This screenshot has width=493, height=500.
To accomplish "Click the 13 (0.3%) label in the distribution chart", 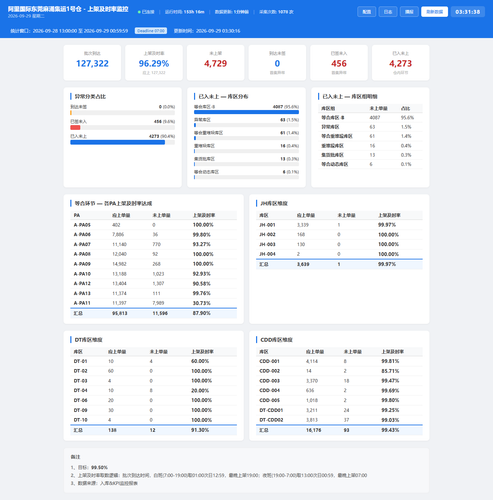I will tap(289, 159).
